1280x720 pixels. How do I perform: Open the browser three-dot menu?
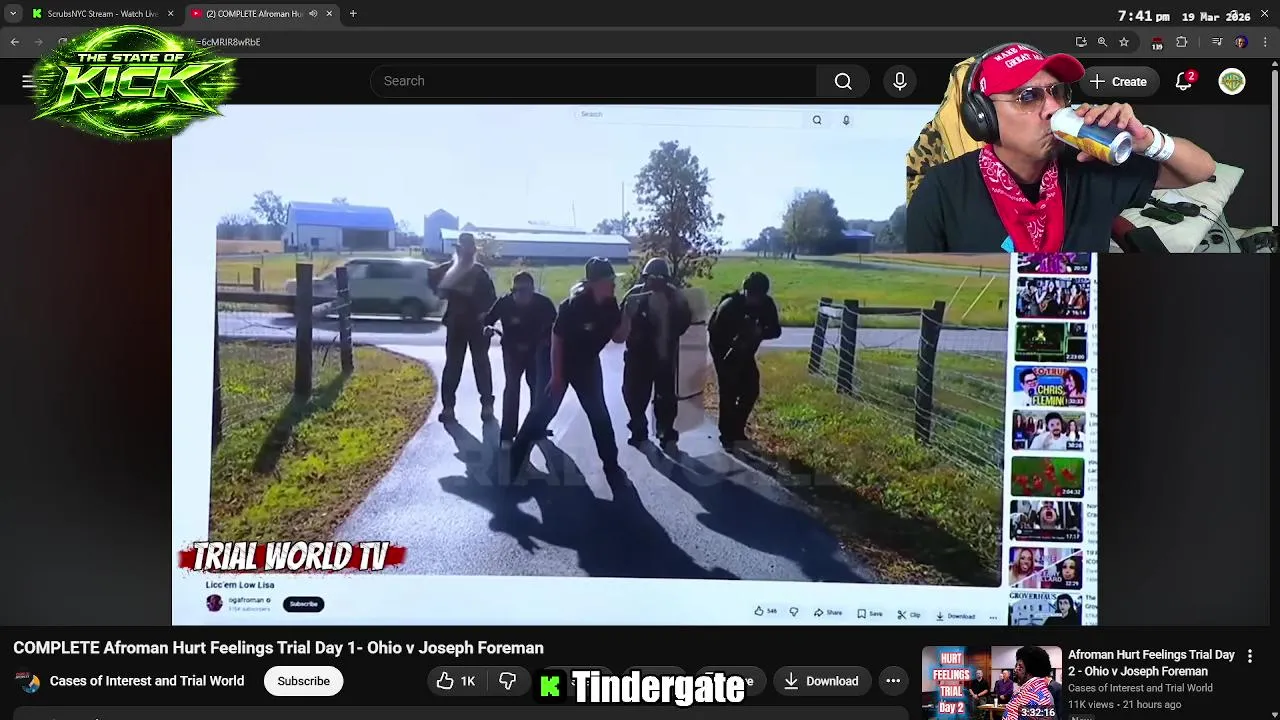click(1265, 42)
